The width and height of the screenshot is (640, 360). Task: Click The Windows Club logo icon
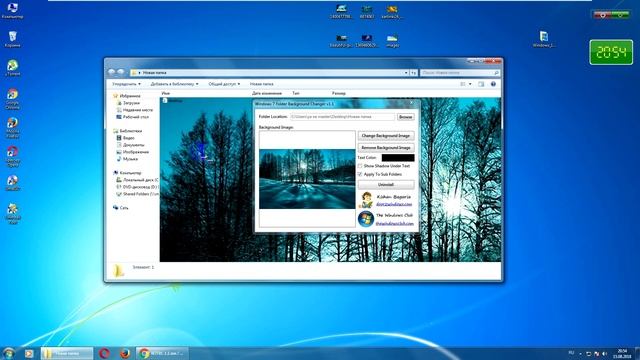tap(366, 219)
